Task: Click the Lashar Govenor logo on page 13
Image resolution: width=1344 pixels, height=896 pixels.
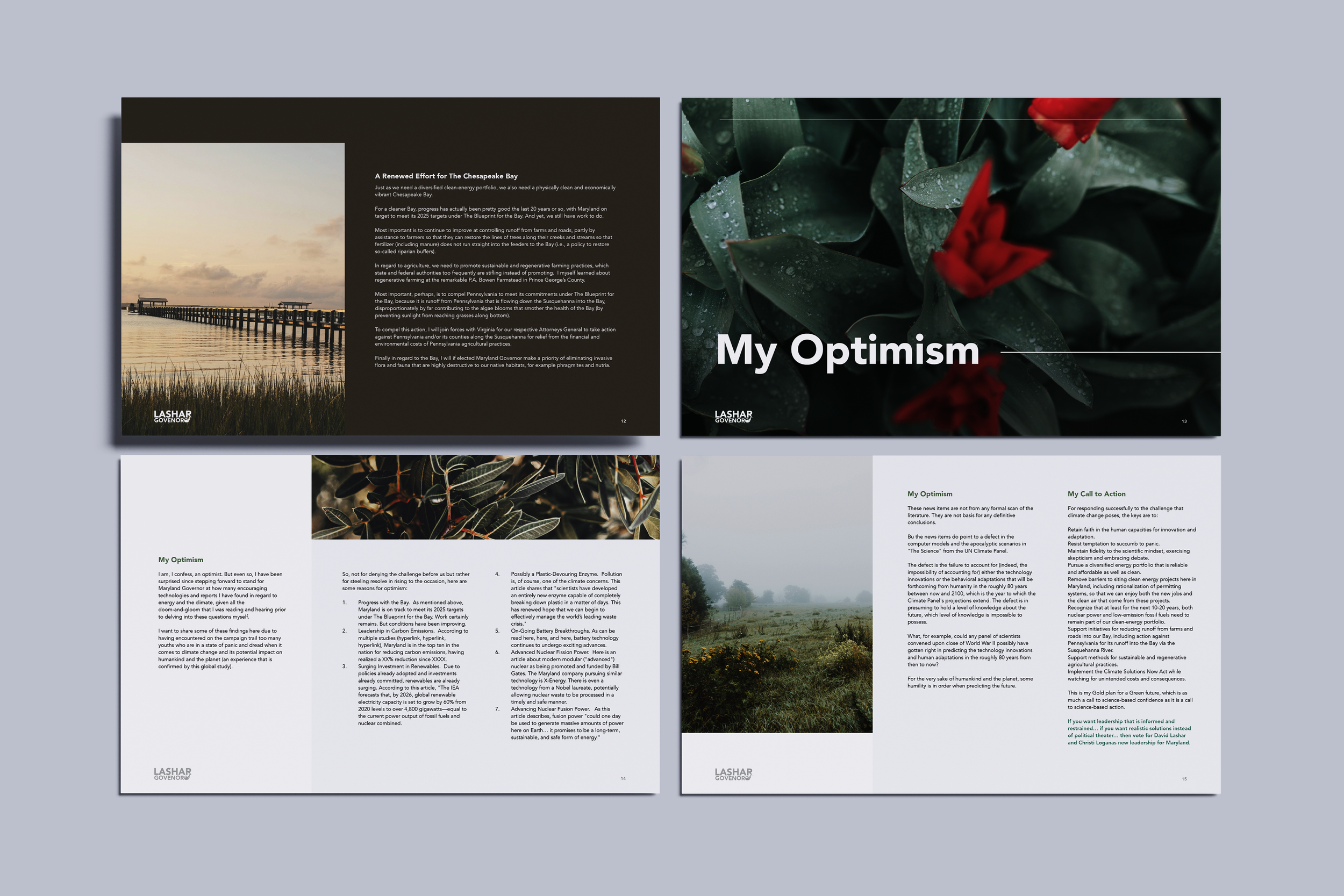Action: coord(733,416)
